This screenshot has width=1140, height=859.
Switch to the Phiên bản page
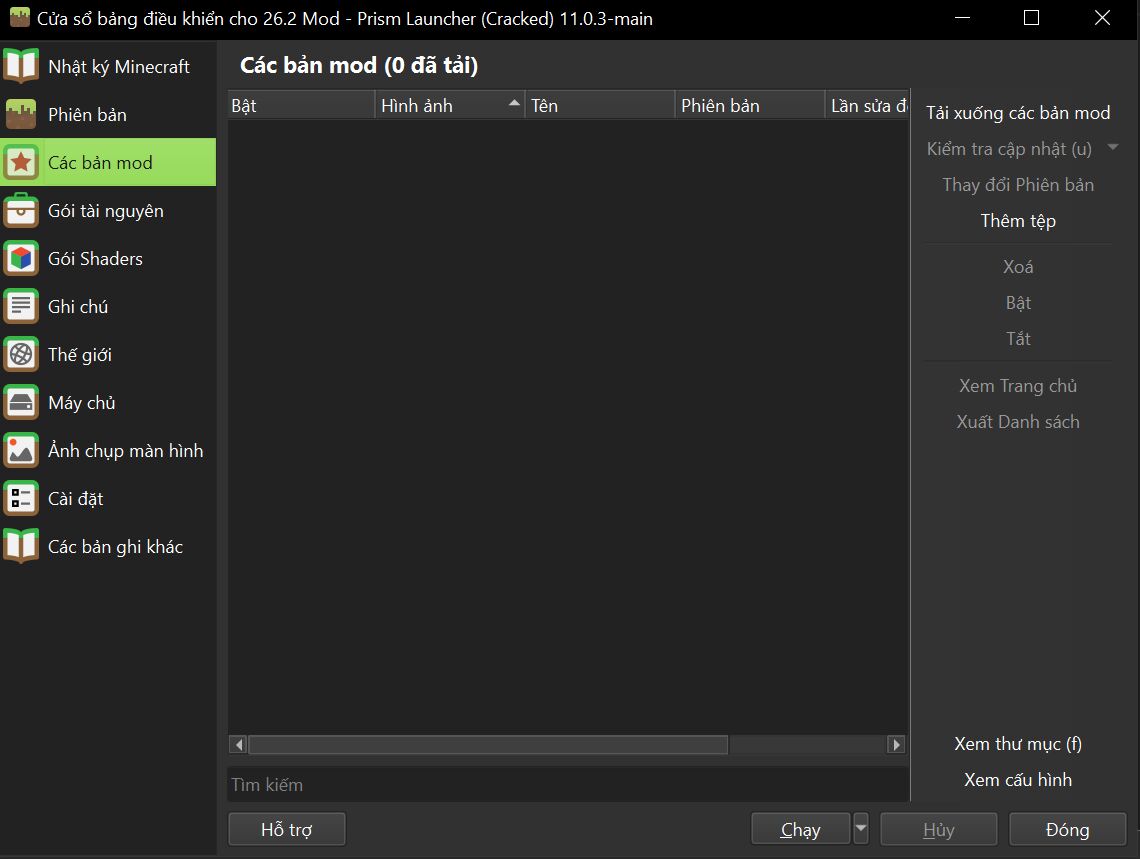pyautogui.click(x=108, y=114)
